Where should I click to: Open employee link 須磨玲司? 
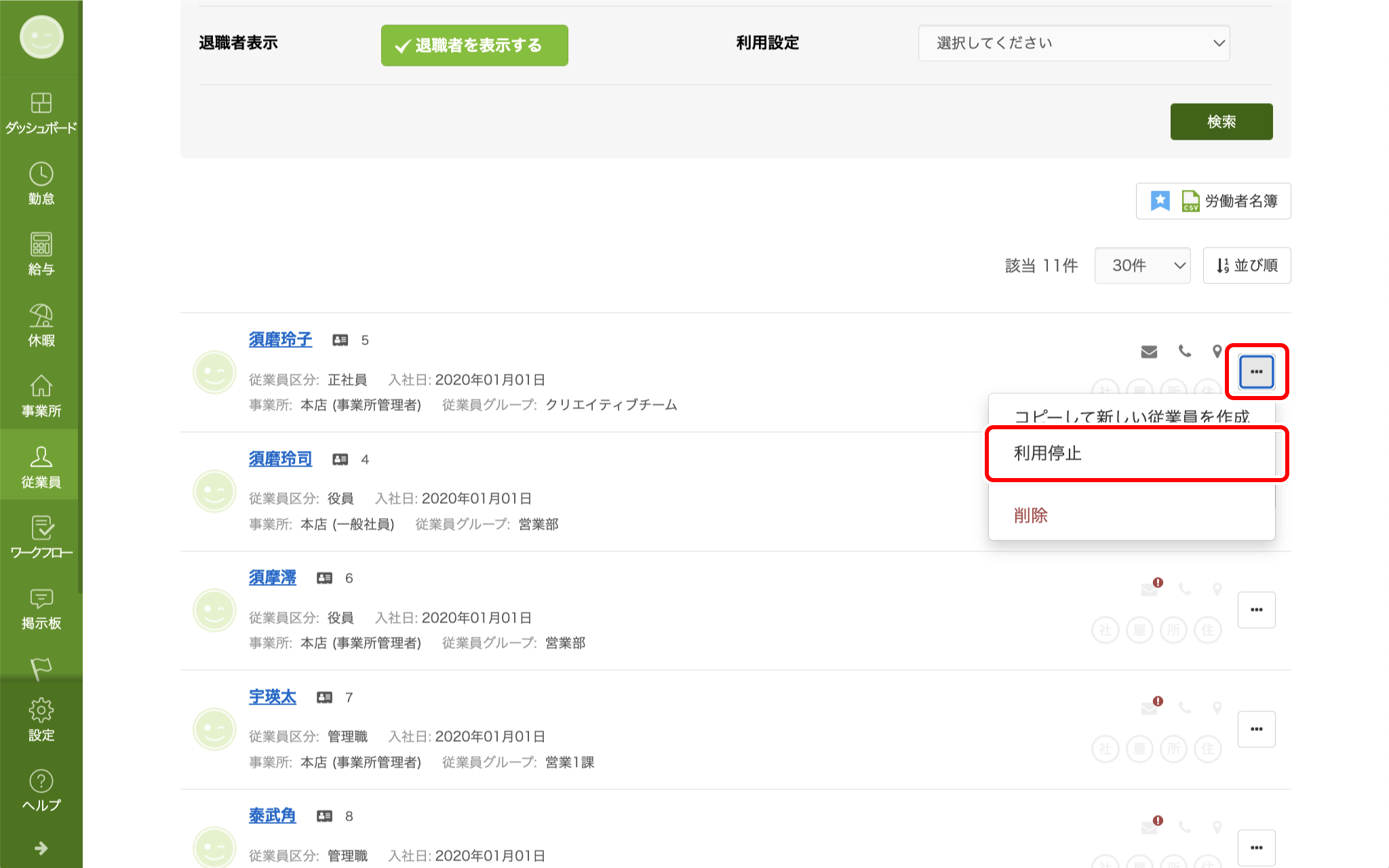280,458
